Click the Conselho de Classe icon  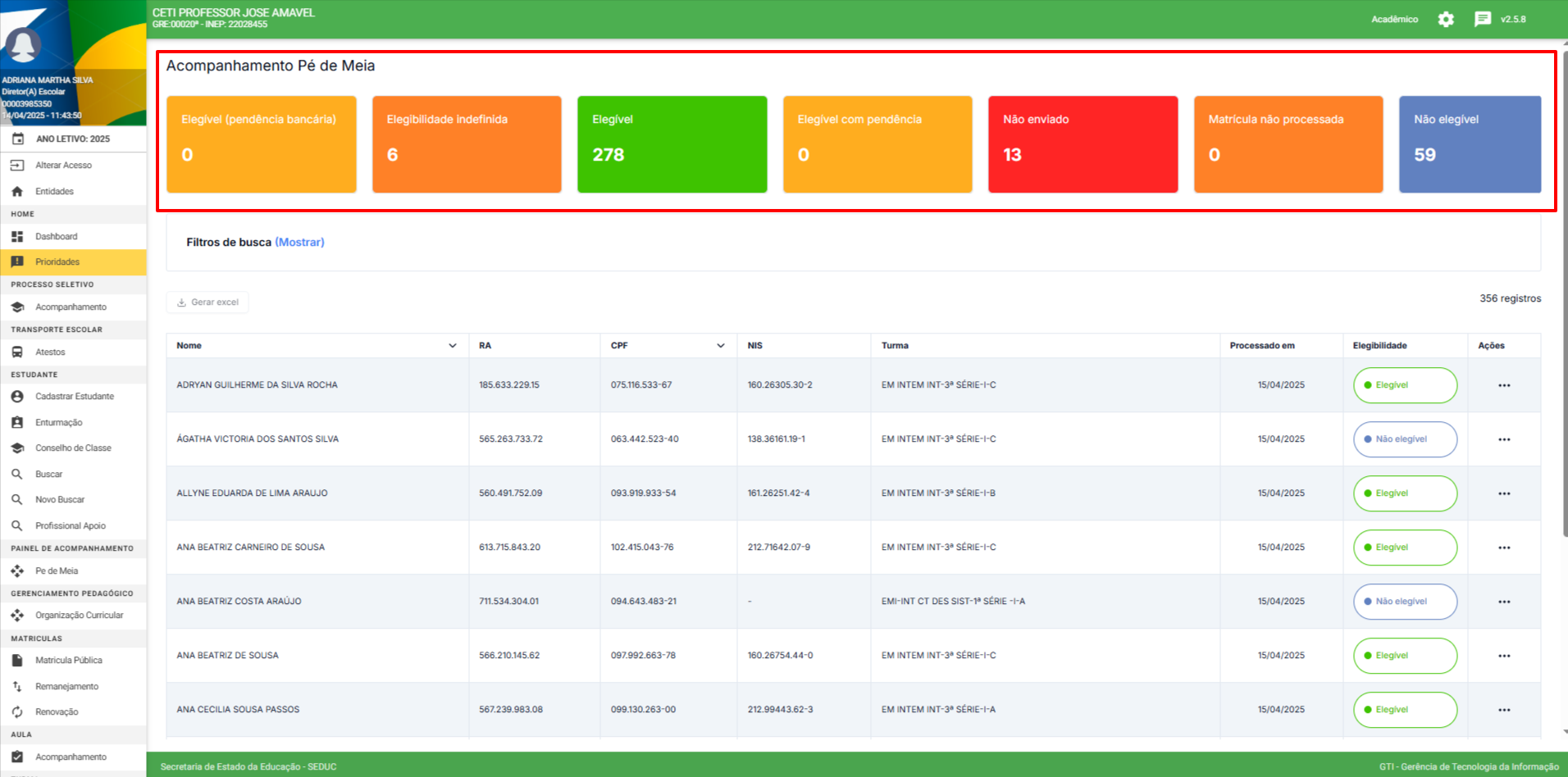17,448
